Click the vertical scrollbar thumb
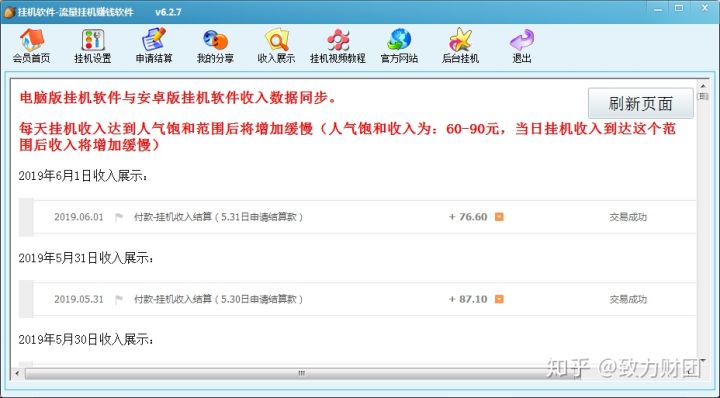This screenshot has height=398, width=720. pyautogui.click(x=703, y=96)
